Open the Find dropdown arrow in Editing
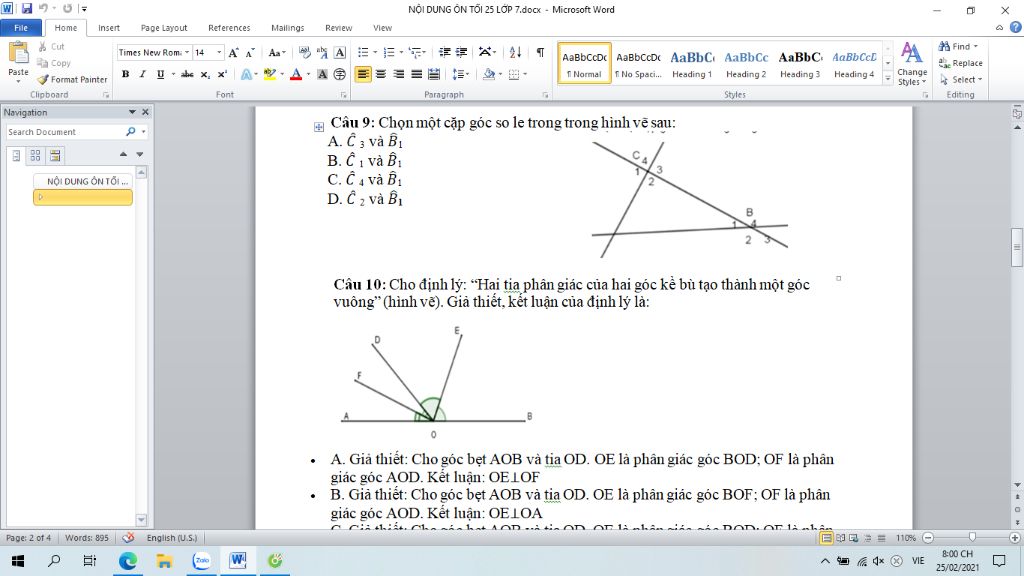This screenshot has height=576, width=1024. click(x=976, y=46)
